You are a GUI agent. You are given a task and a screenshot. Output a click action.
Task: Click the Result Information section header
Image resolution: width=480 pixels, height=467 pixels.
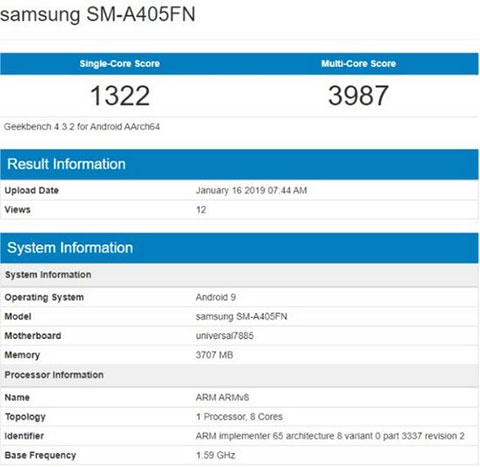239,164
